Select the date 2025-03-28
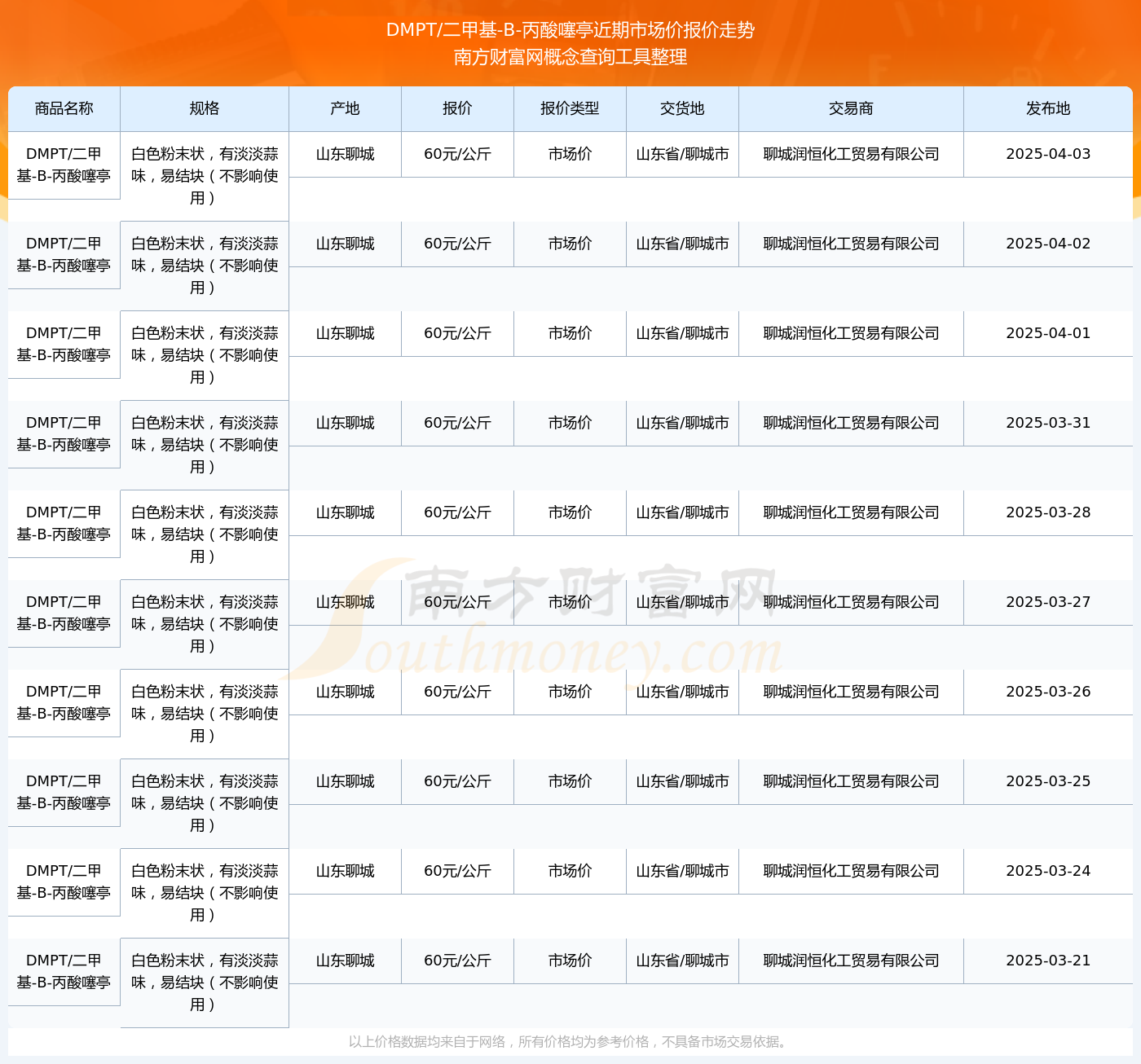Image resolution: width=1141 pixels, height=1064 pixels. click(1048, 512)
